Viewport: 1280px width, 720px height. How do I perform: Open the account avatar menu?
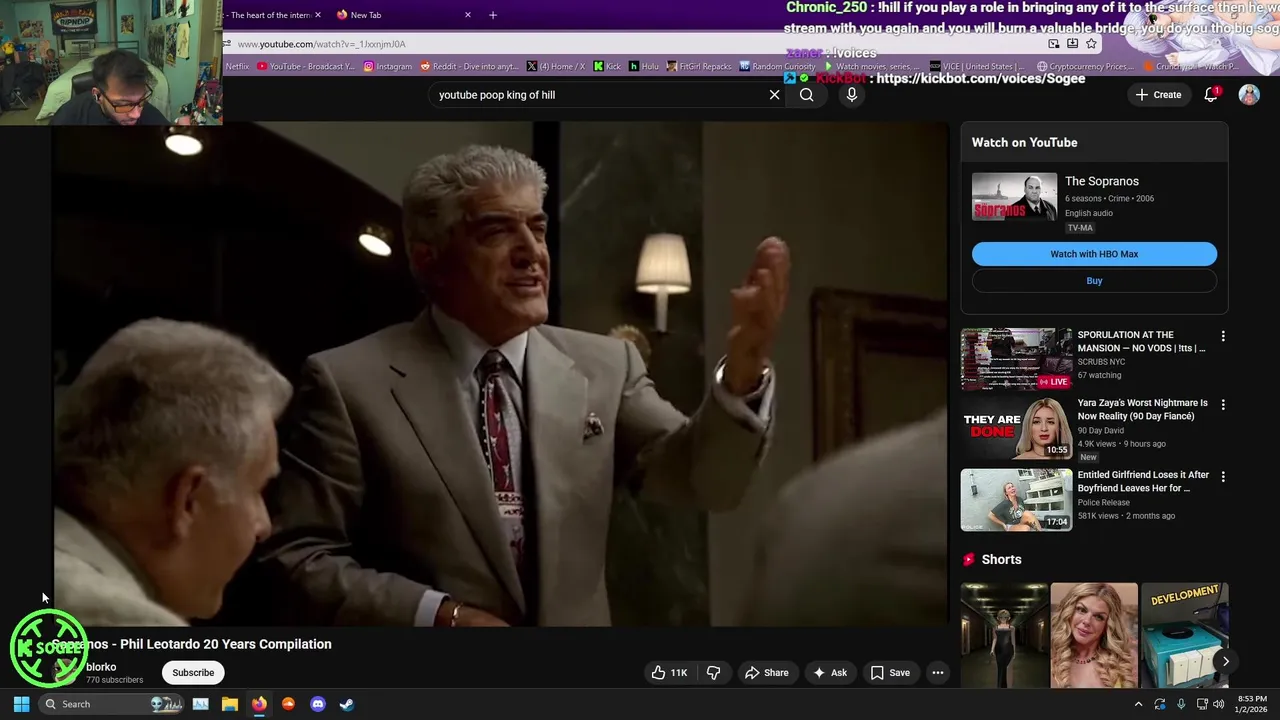(x=1249, y=94)
